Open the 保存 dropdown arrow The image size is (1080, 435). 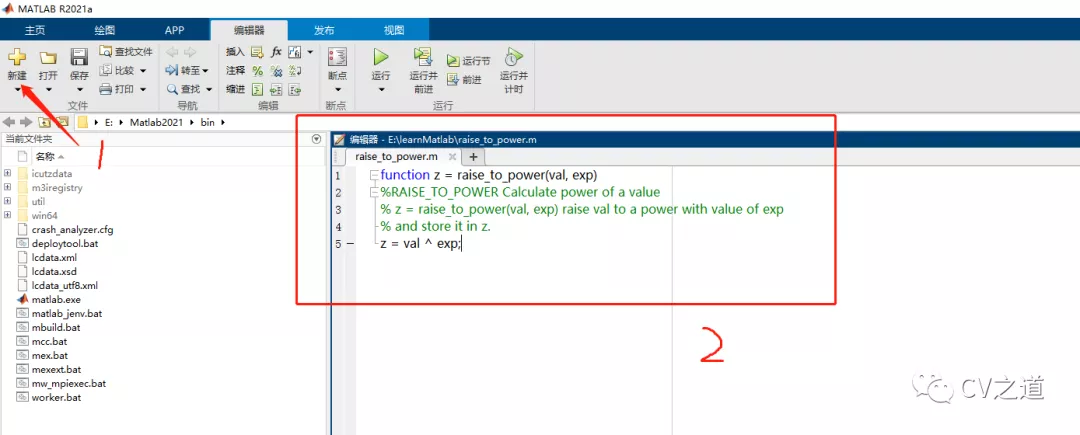(x=79, y=89)
